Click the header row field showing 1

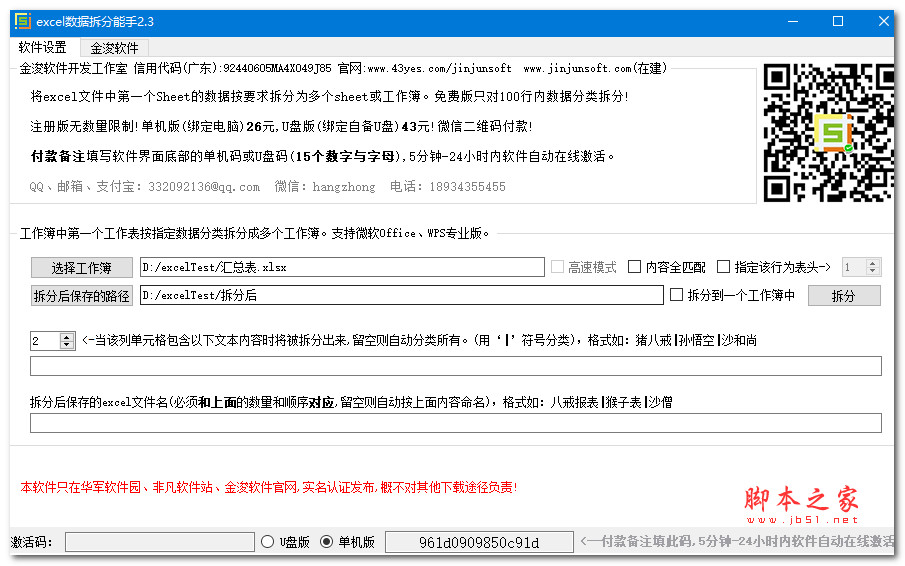[x=854, y=267]
